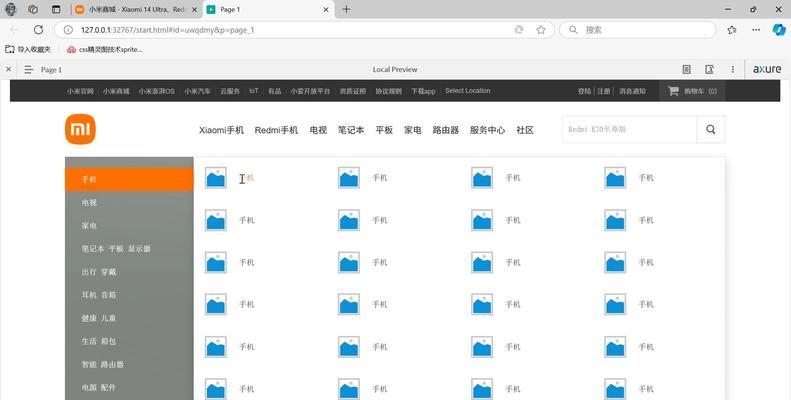Open Xiaomi手机 in the main navigation
This screenshot has width=791, height=400.
coord(221,130)
